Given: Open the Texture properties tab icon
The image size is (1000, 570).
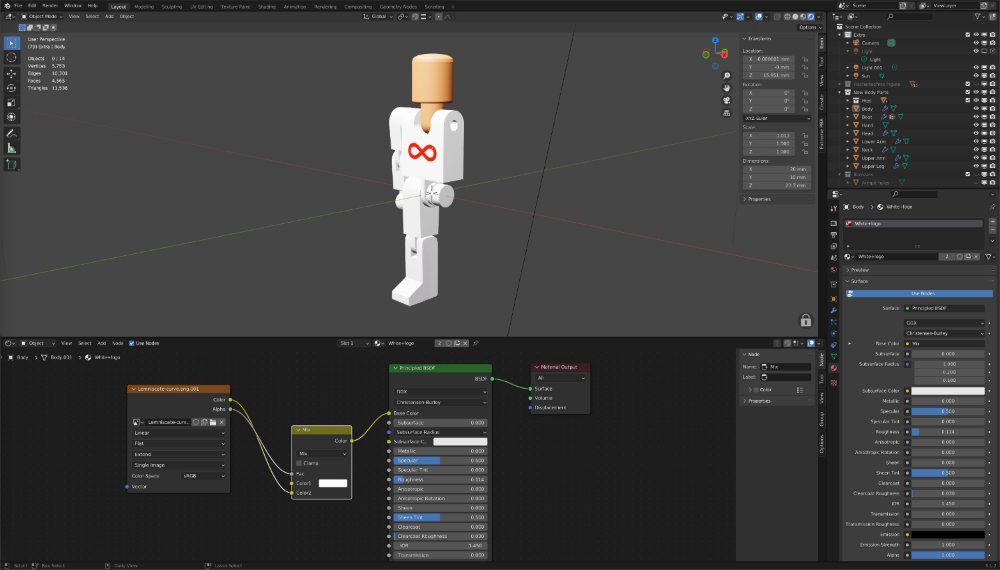Looking at the screenshot, I should 834,382.
